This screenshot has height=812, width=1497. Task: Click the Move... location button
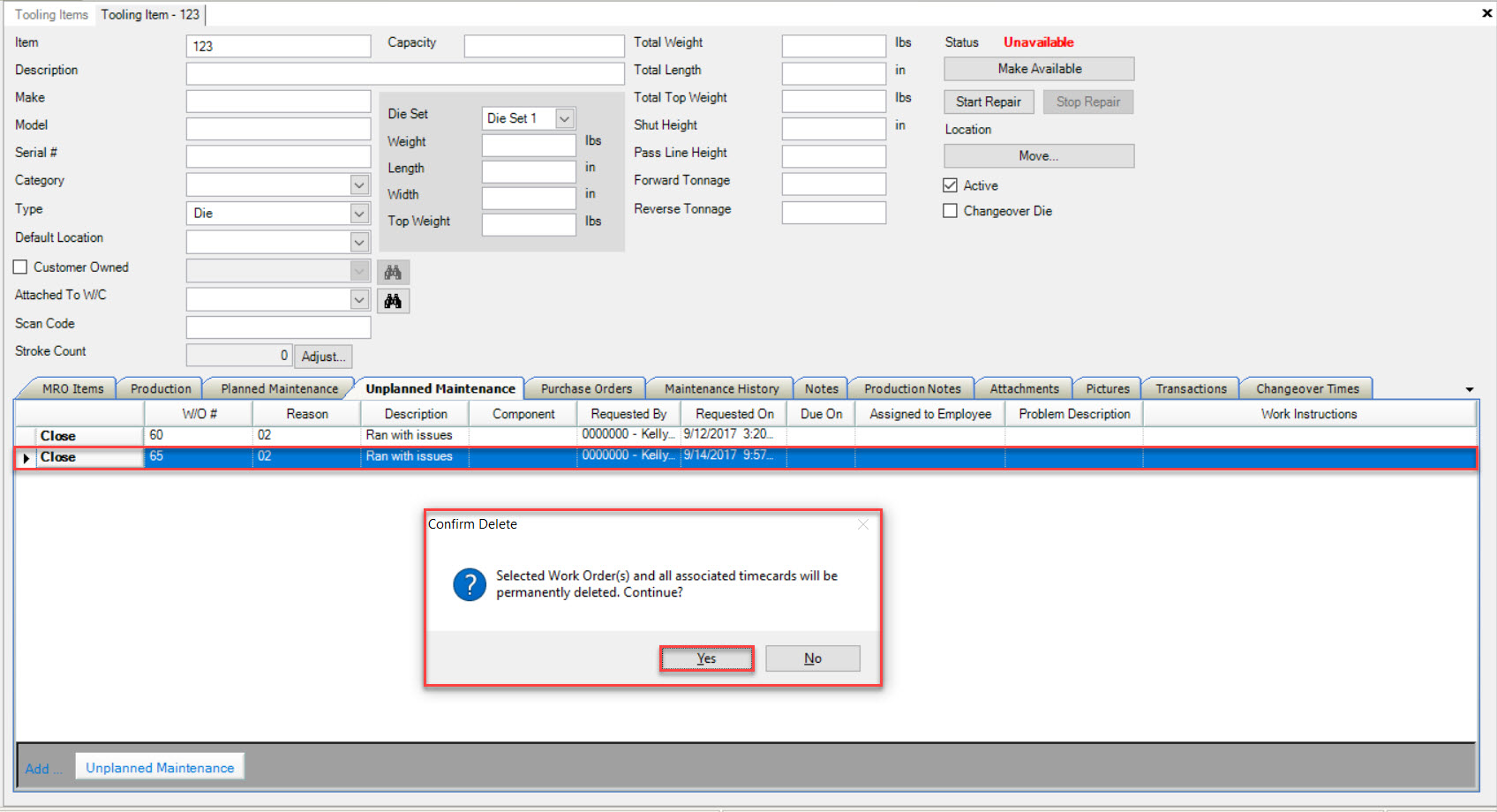pyautogui.click(x=1039, y=156)
